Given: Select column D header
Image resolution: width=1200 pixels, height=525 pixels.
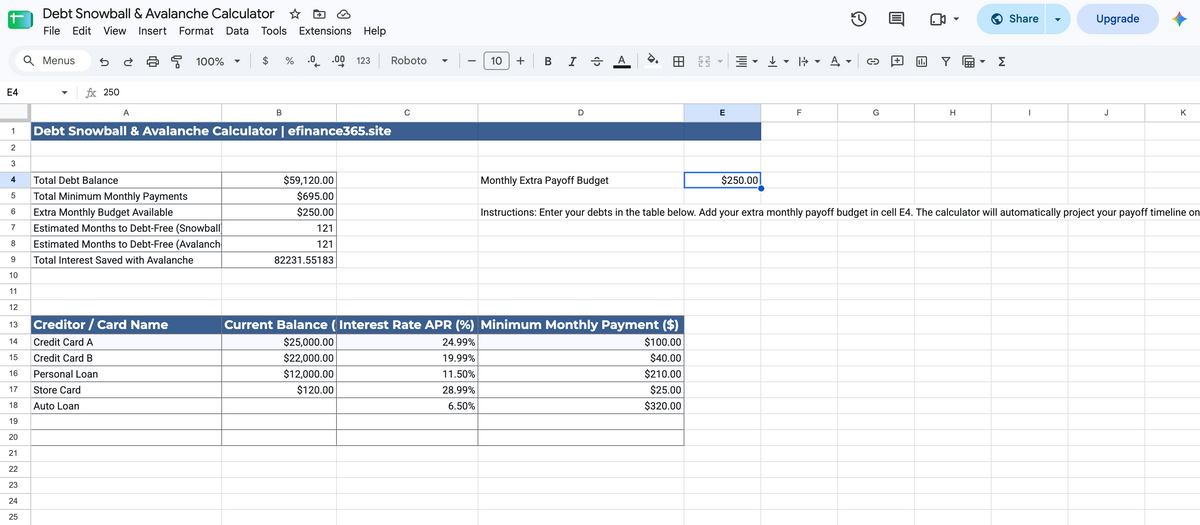Looking at the screenshot, I should 581,113.
